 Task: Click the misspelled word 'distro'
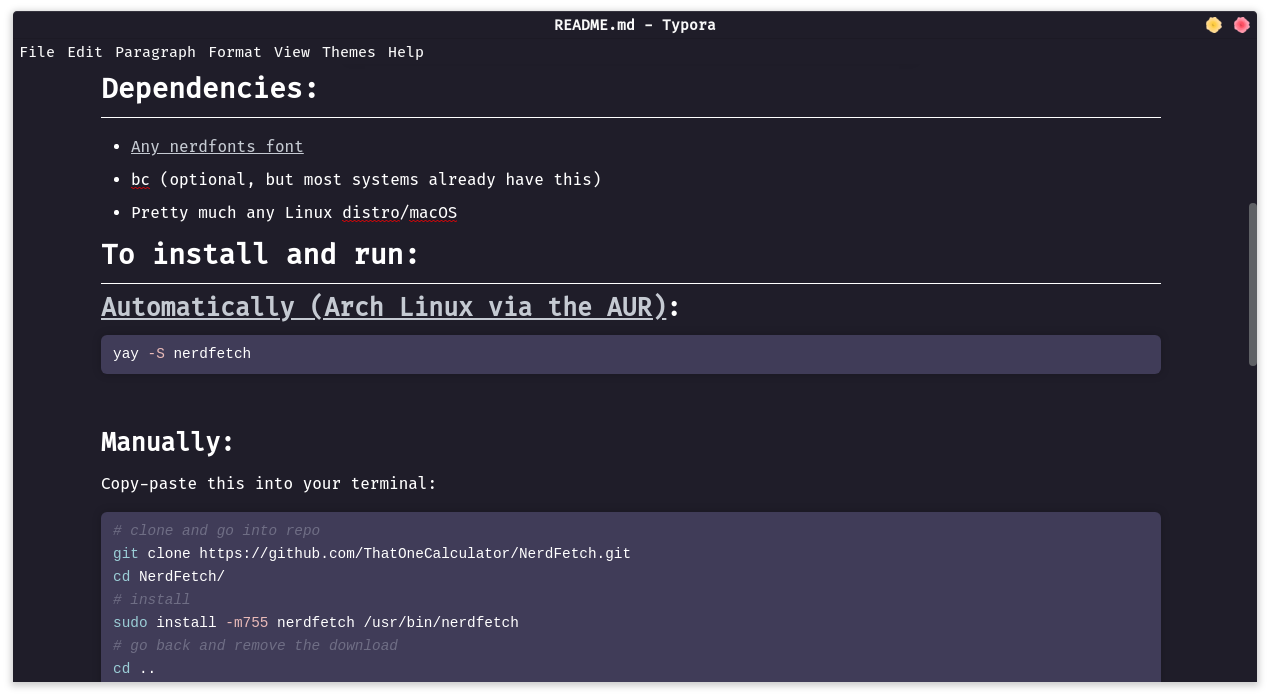tap(371, 213)
